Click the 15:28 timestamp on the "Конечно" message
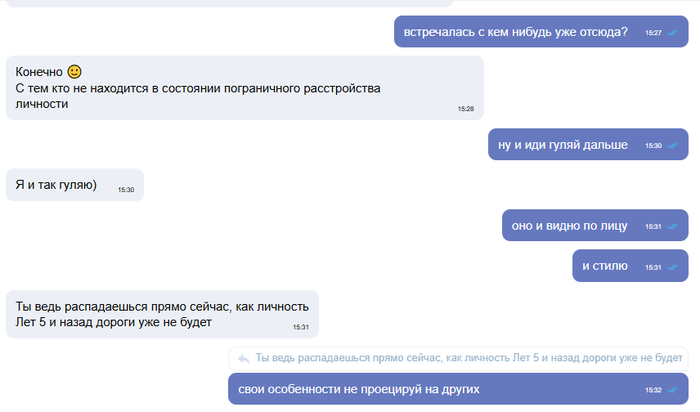This screenshot has height=412, width=700. click(x=466, y=108)
